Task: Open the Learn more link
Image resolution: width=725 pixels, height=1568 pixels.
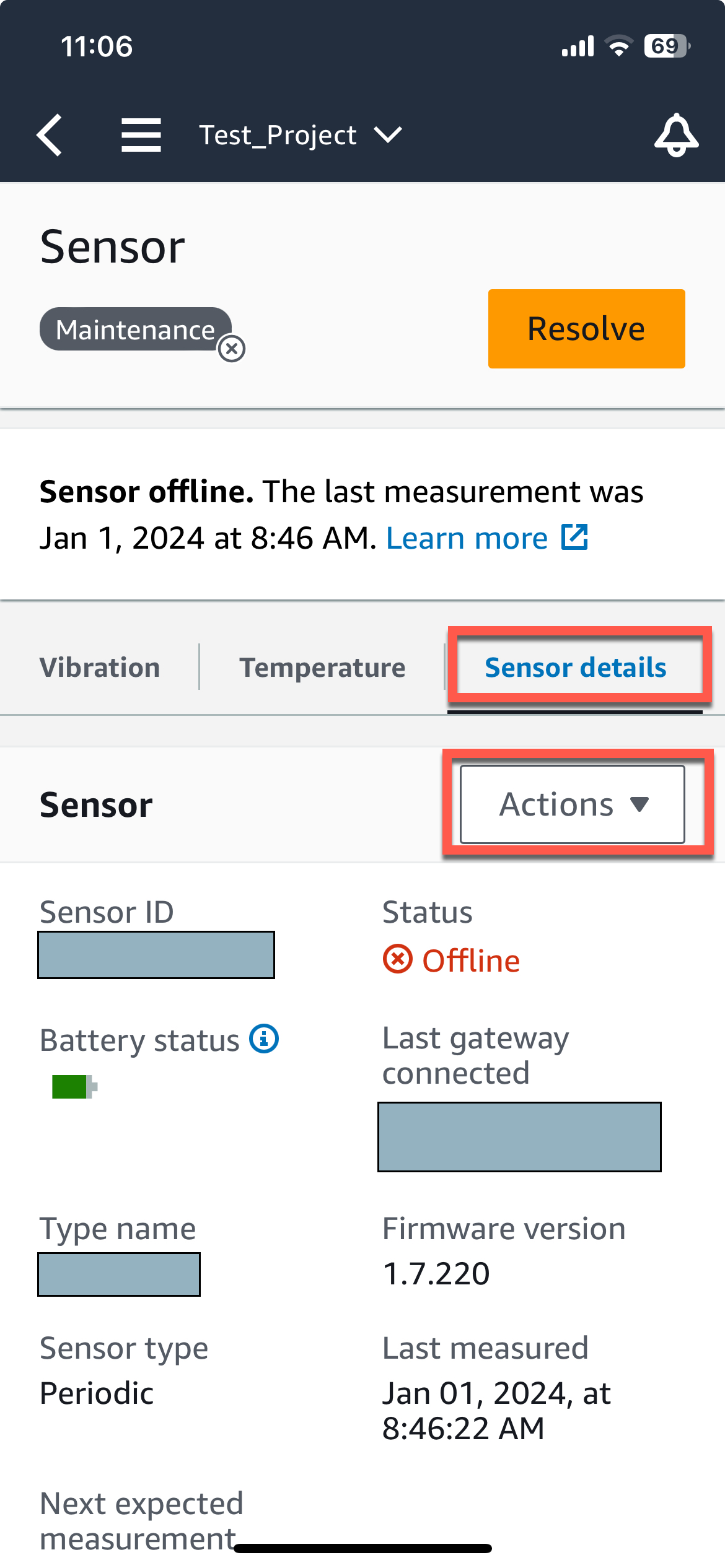Action: [467, 538]
